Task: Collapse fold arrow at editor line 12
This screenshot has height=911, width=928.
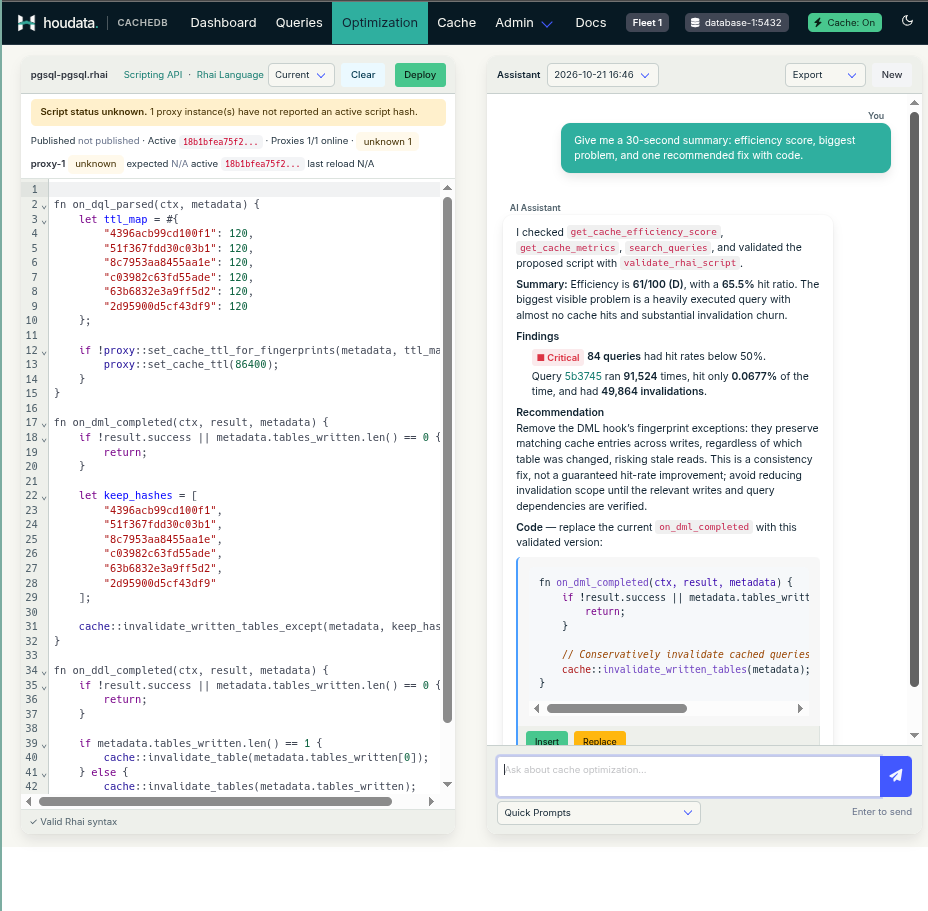Action: pos(44,352)
